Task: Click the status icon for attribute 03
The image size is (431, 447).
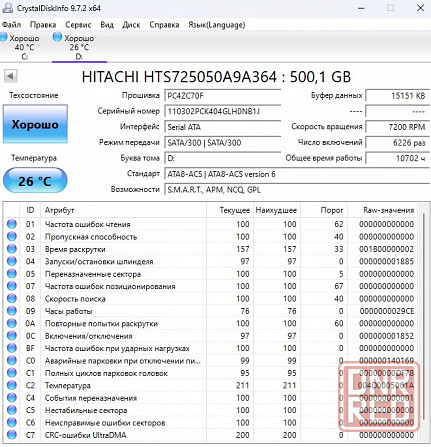Action: pyautogui.click(x=12, y=249)
